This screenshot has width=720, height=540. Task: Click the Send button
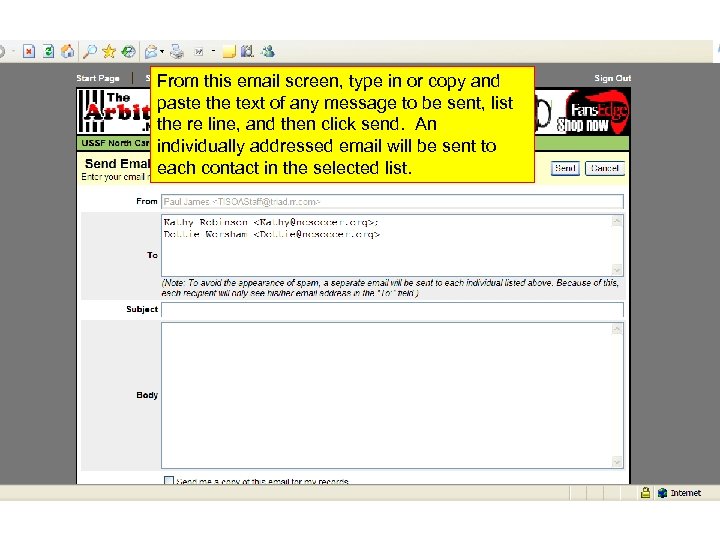pos(565,168)
